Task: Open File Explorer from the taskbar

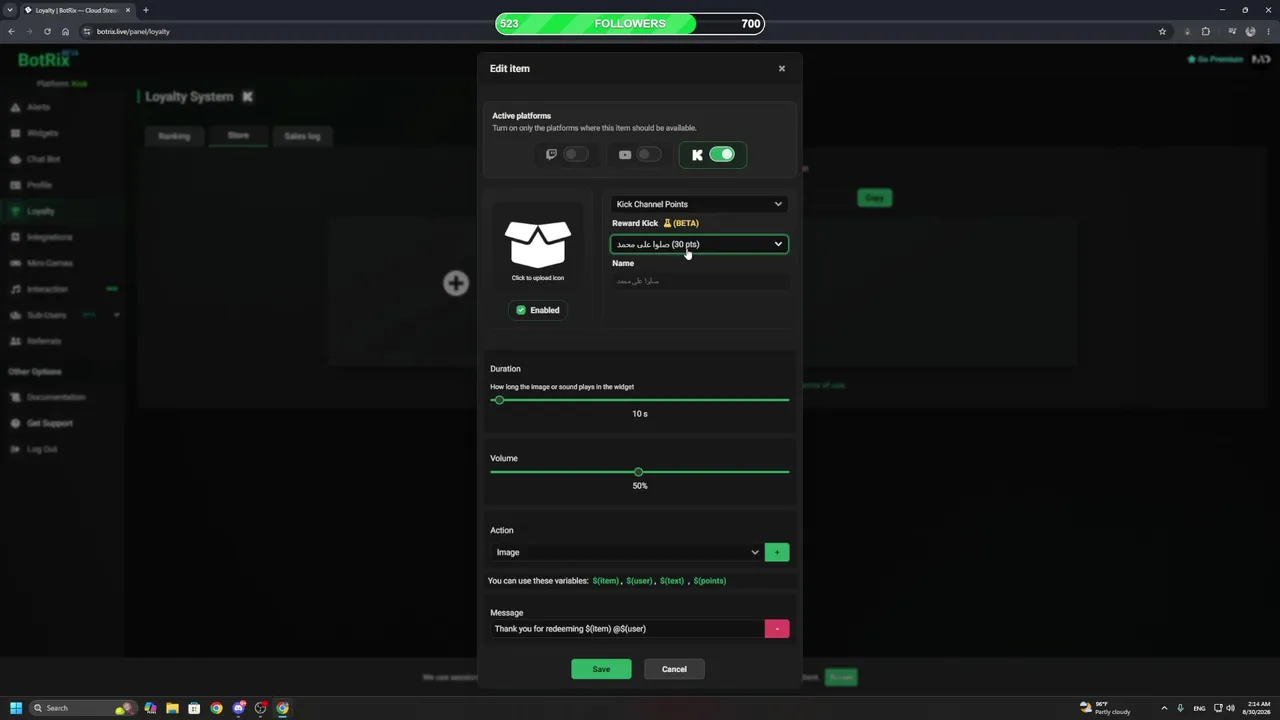Action: pos(172,708)
